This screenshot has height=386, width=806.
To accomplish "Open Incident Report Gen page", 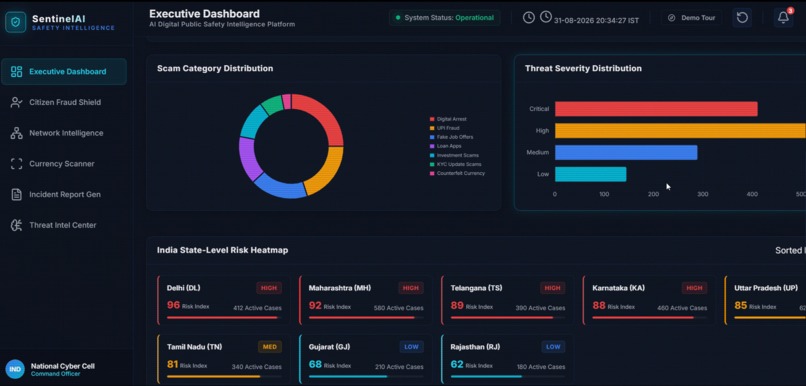I will [64, 194].
